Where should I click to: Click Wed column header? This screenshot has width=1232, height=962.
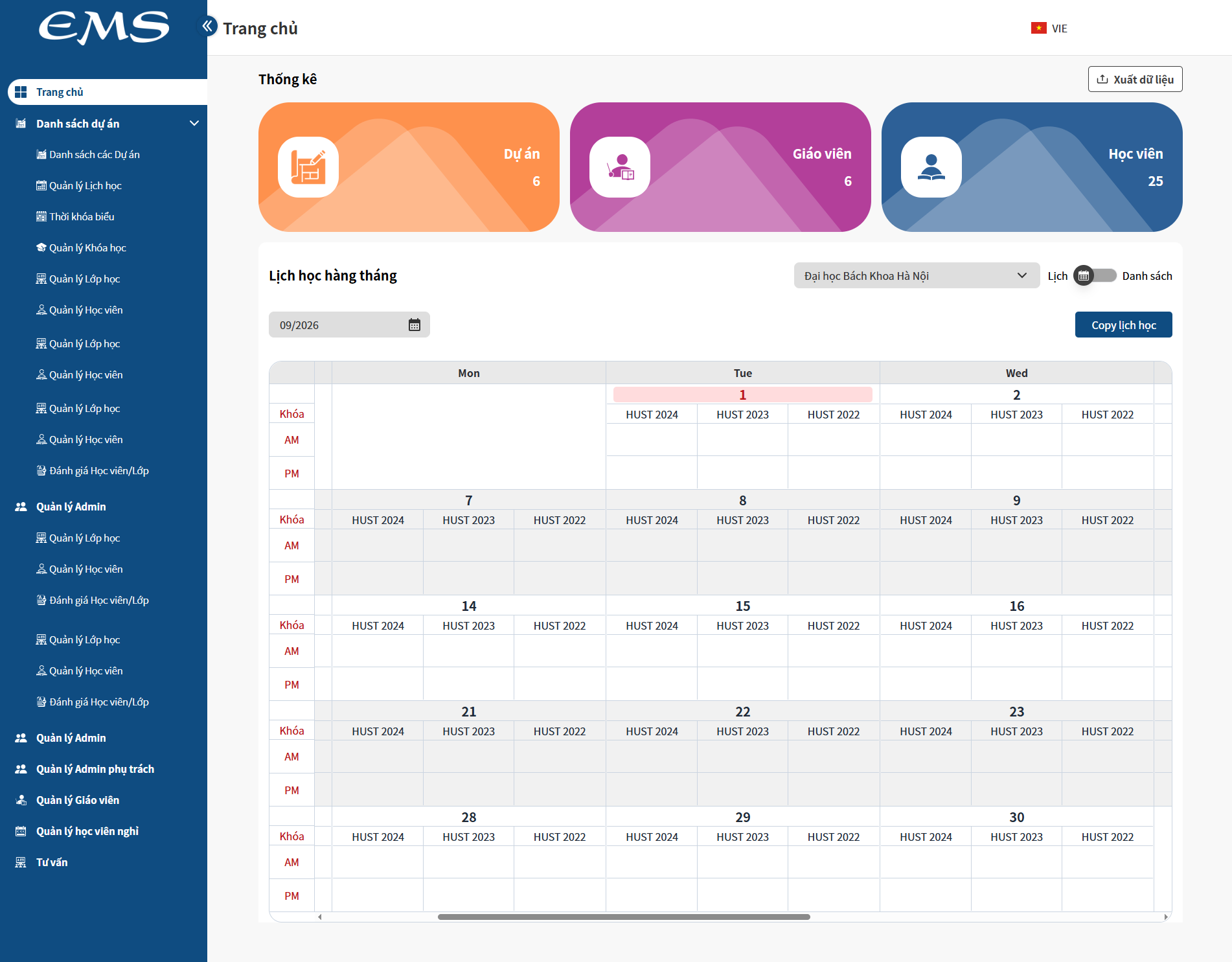1016,373
